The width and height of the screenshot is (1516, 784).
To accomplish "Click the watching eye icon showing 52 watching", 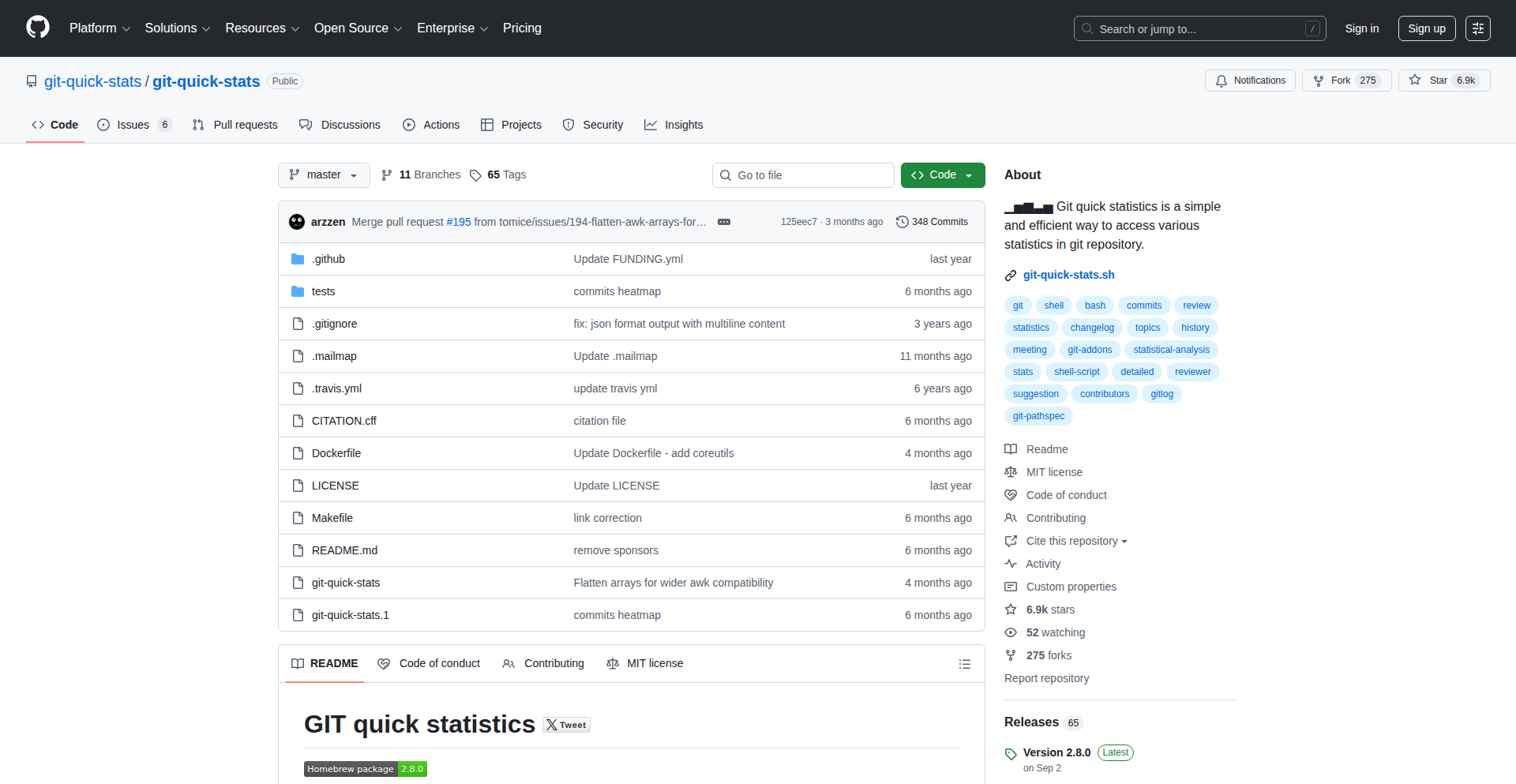I will coord(1011,632).
